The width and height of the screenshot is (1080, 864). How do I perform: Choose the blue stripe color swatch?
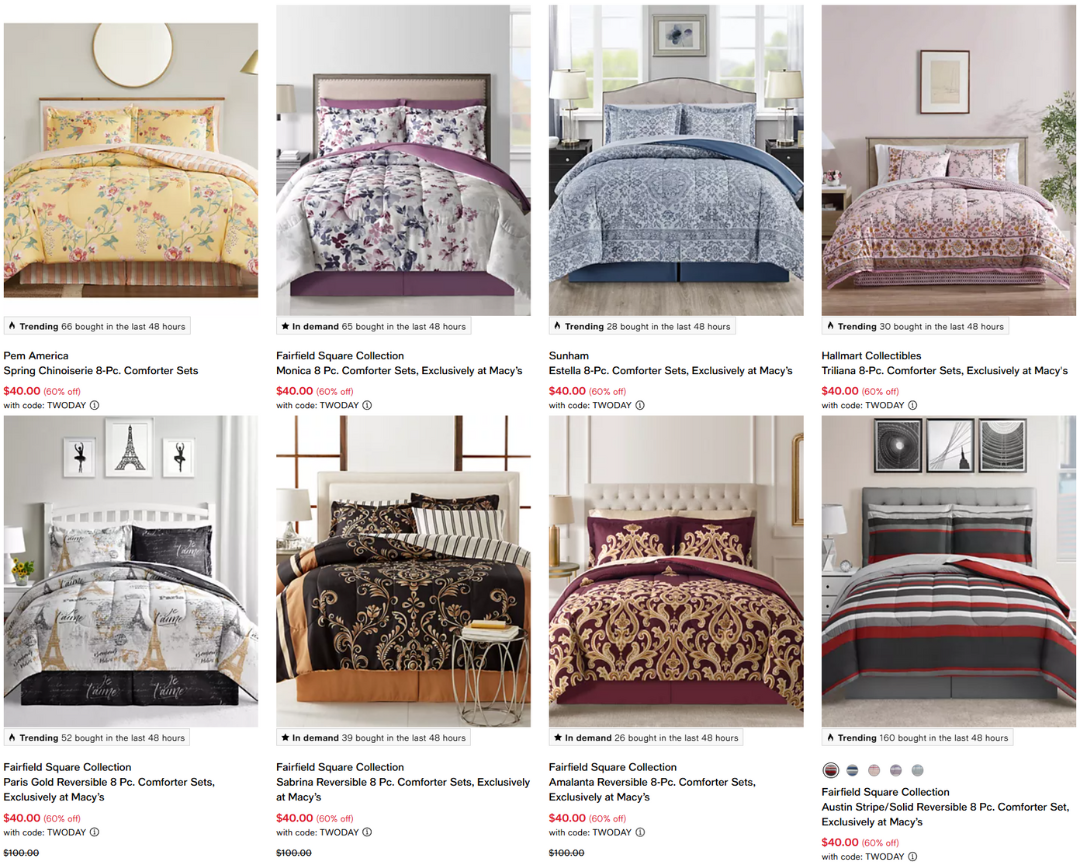click(x=853, y=770)
